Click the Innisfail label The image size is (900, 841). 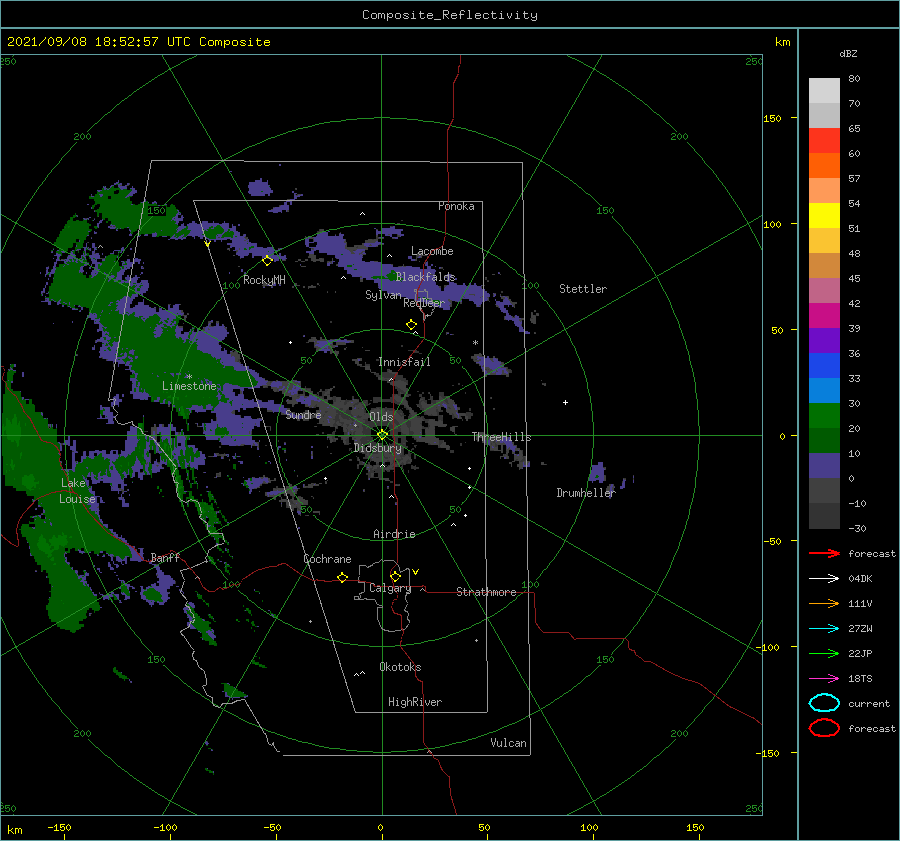coord(404,362)
